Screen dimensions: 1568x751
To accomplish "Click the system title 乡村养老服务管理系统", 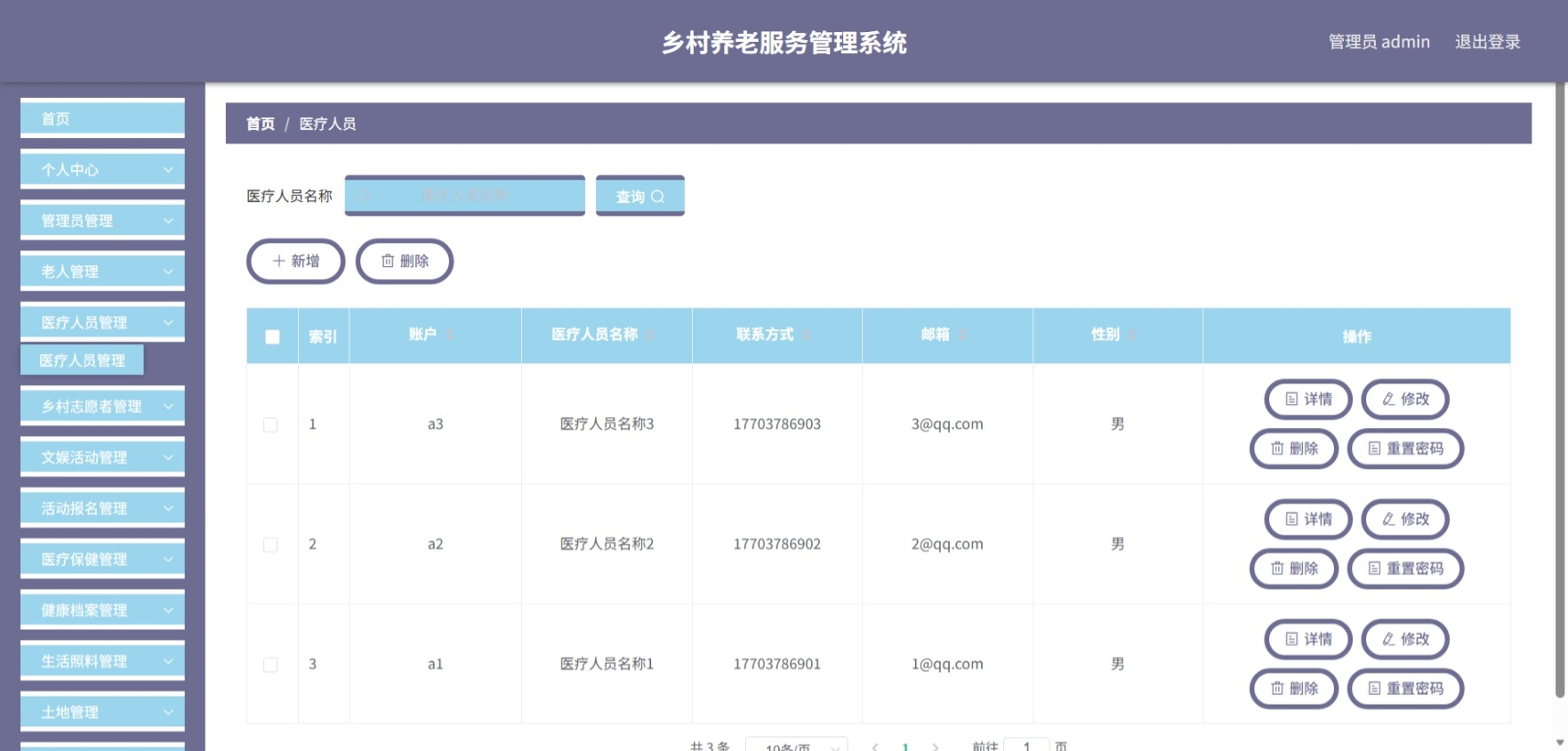I will (784, 43).
